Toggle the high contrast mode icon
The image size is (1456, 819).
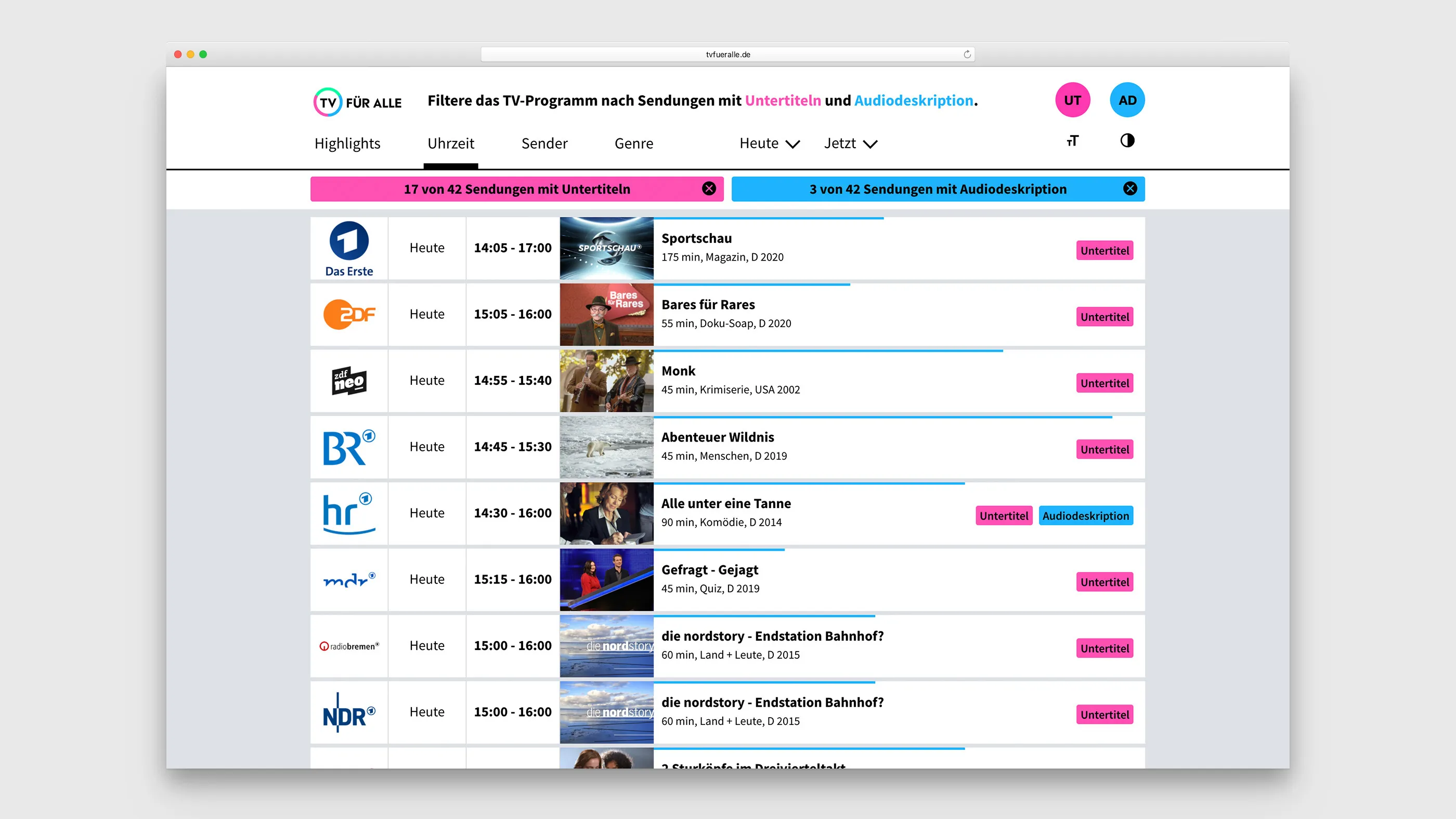pyautogui.click(x=1127, y=140)
